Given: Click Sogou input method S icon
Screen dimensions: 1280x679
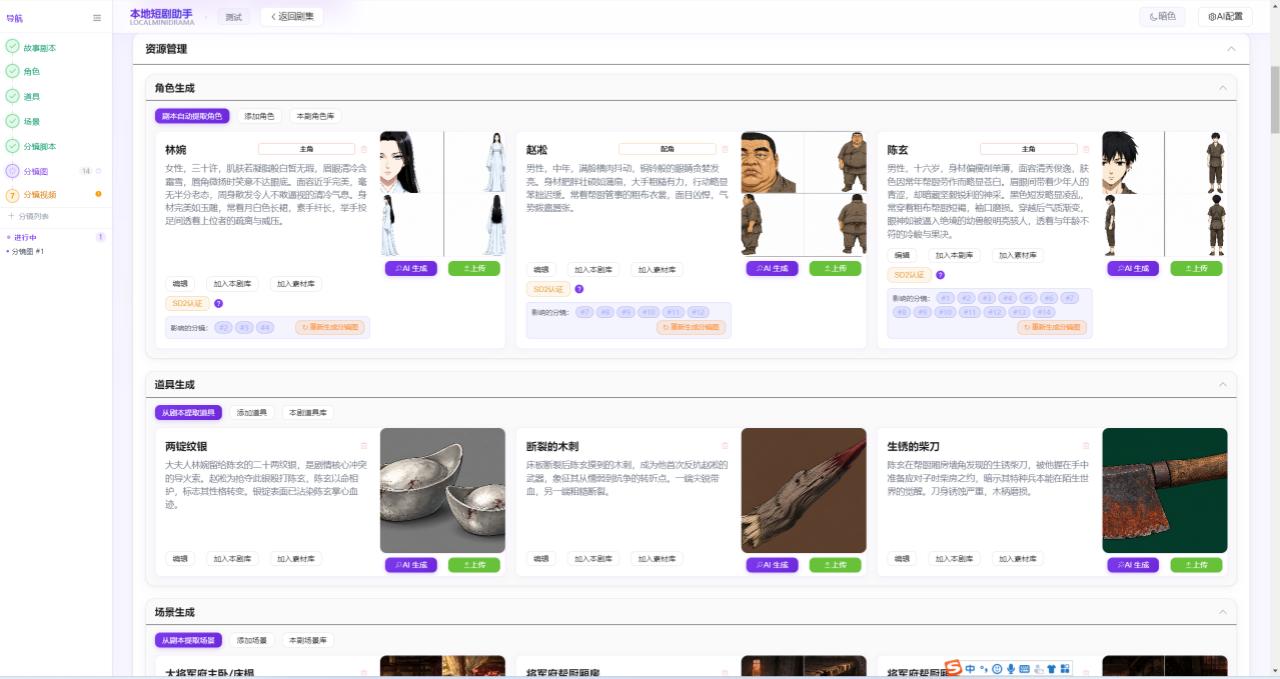Looking at the screenshot, I should tap(954, 668).
